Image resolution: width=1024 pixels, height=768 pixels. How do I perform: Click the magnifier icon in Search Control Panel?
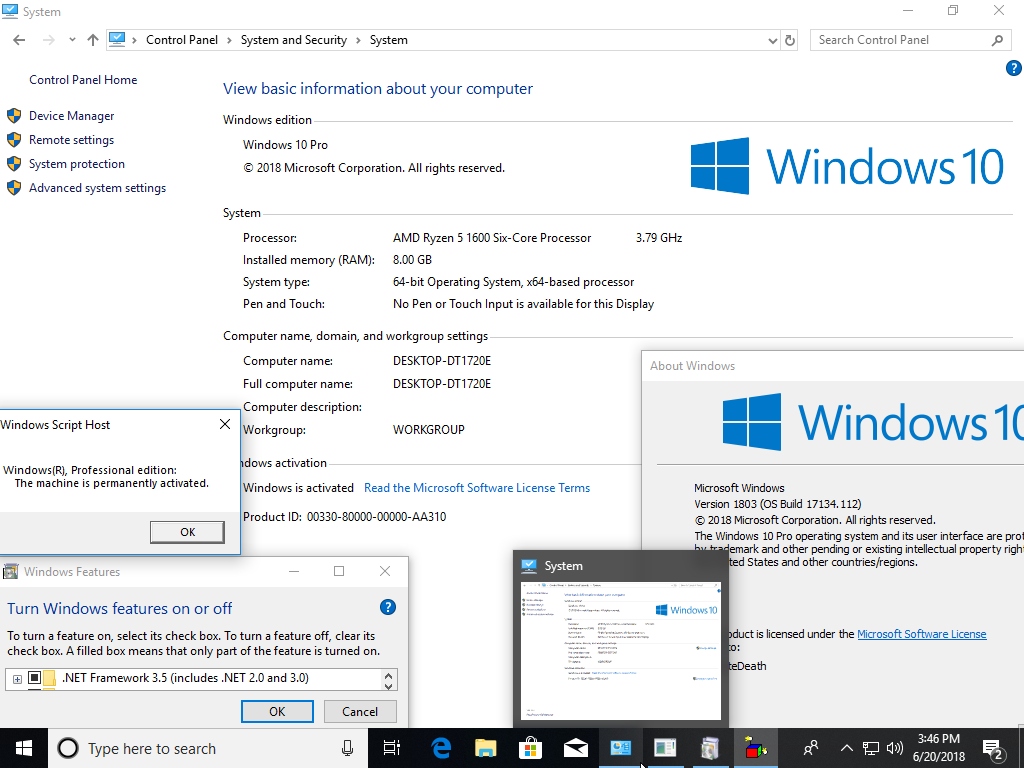(x=997, y=40)
